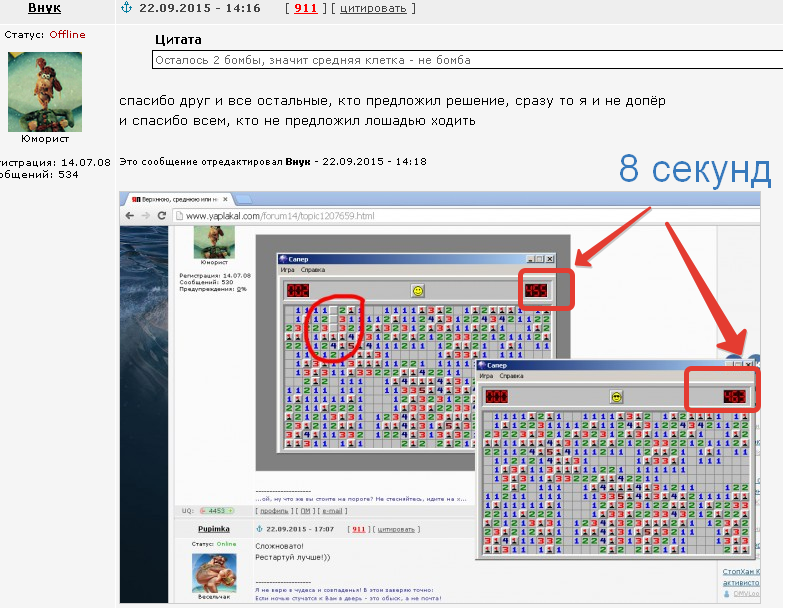Click the page icon in the address bar
The width and height of the screenshot is (792, 608).
click(179, 216)
